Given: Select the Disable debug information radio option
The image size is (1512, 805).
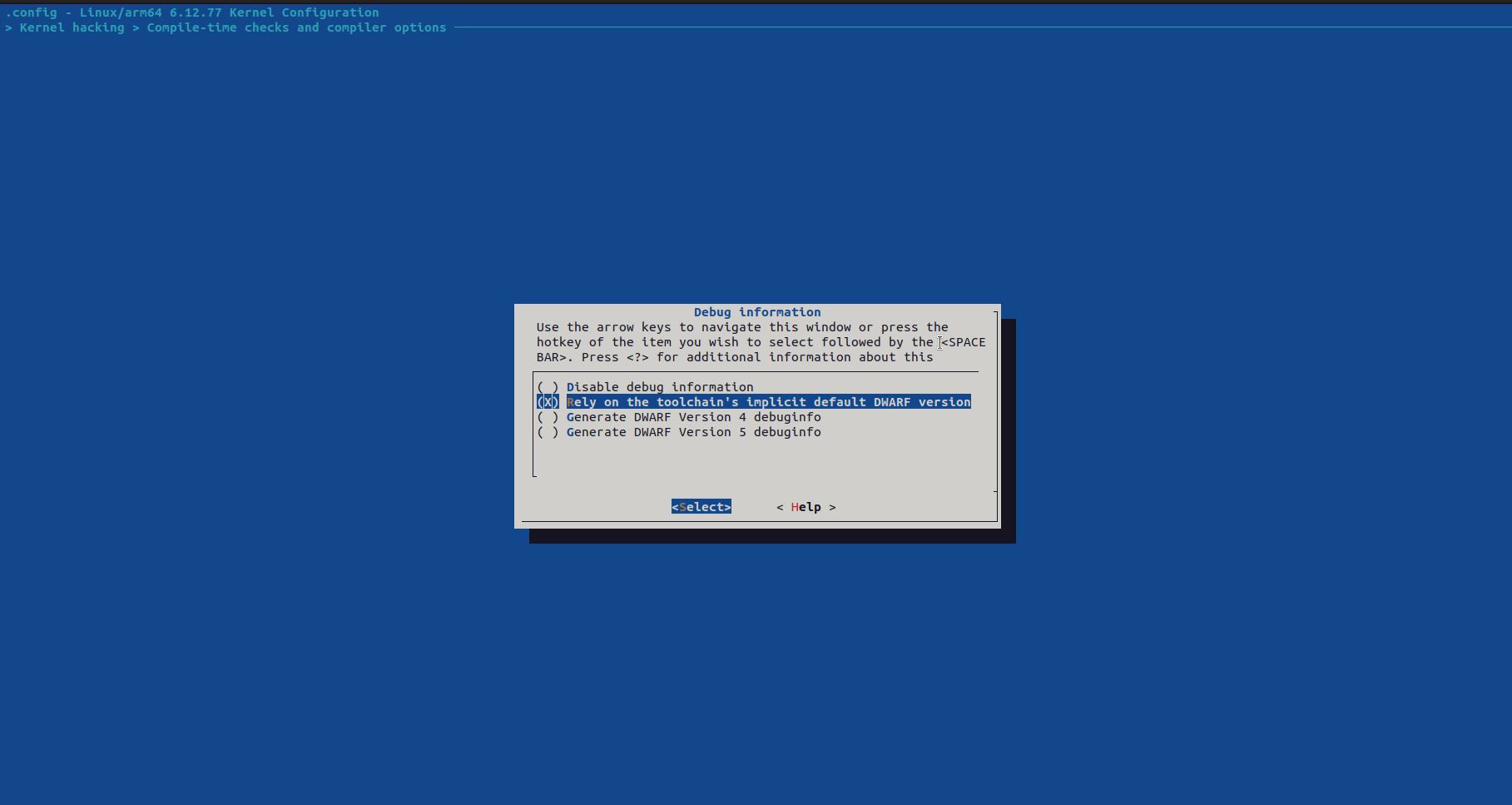Looking at the screenshot, I should click(645, 387).
